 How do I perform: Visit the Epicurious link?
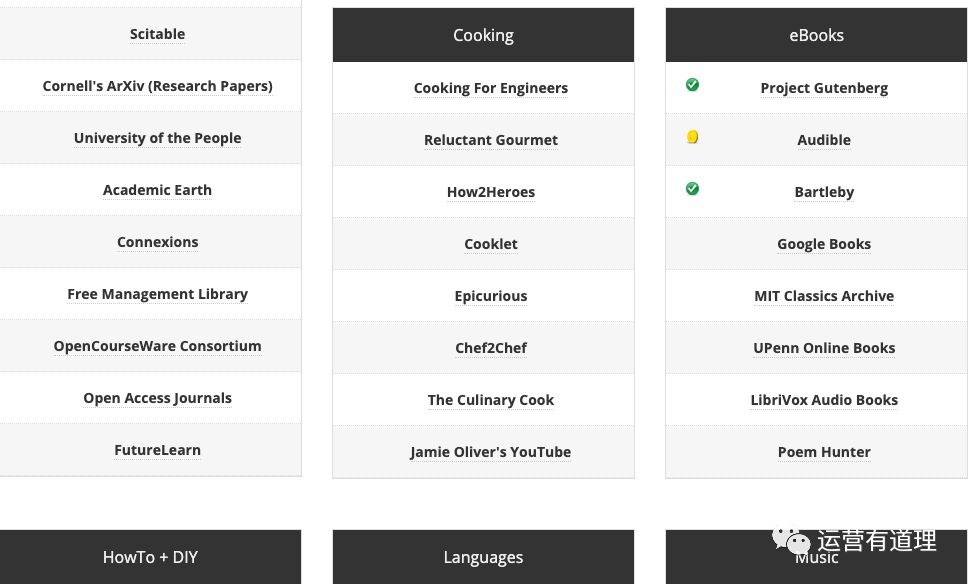pos(491,296)
